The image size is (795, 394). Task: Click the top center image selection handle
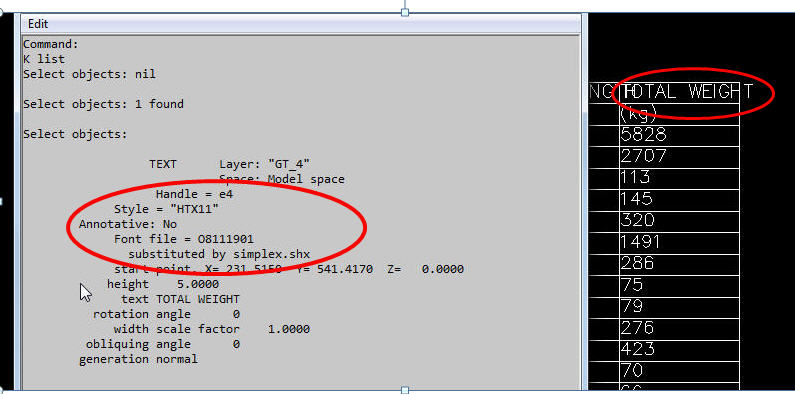405,12
